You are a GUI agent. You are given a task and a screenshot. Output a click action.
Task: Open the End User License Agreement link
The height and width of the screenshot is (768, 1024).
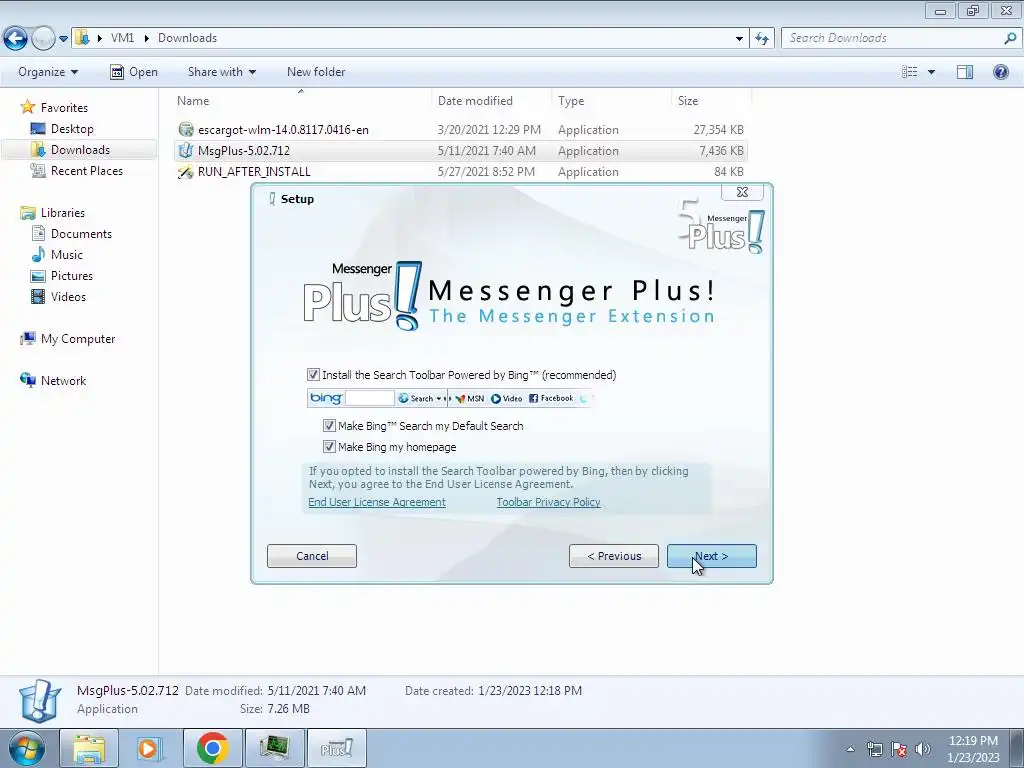point(377,502)
